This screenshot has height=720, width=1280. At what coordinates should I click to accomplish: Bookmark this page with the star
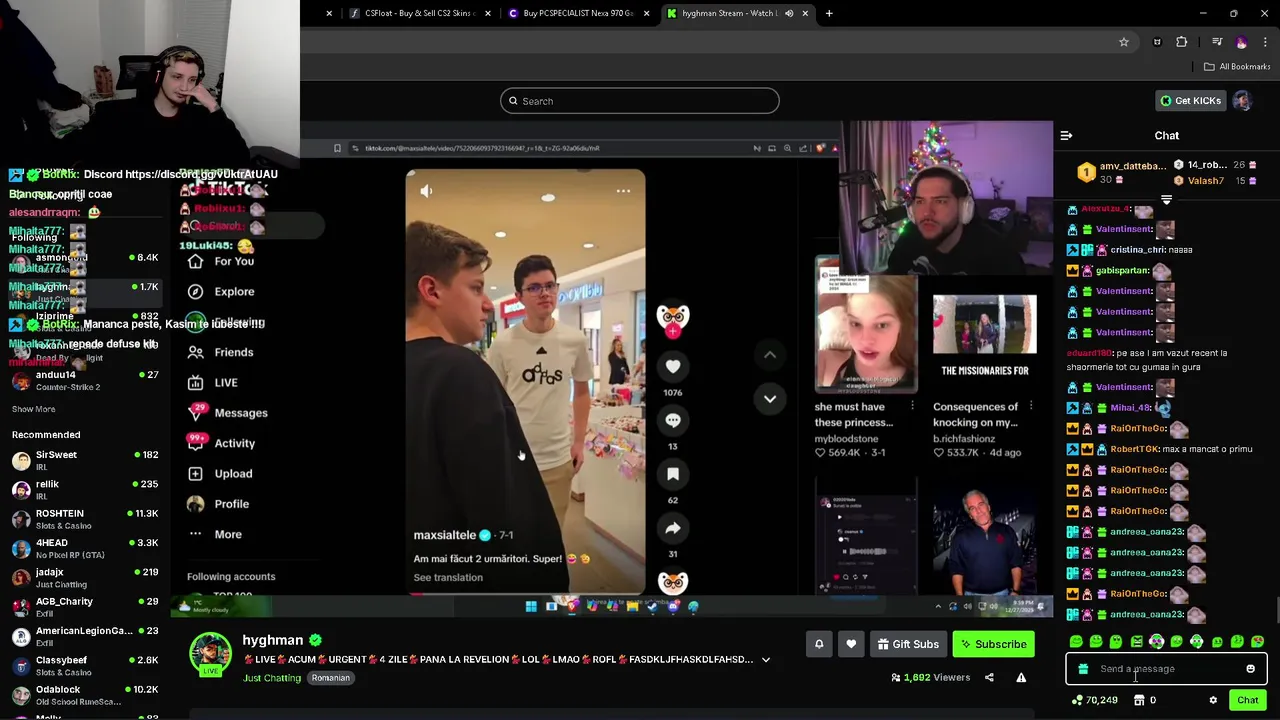click(x=1124, y=42)
